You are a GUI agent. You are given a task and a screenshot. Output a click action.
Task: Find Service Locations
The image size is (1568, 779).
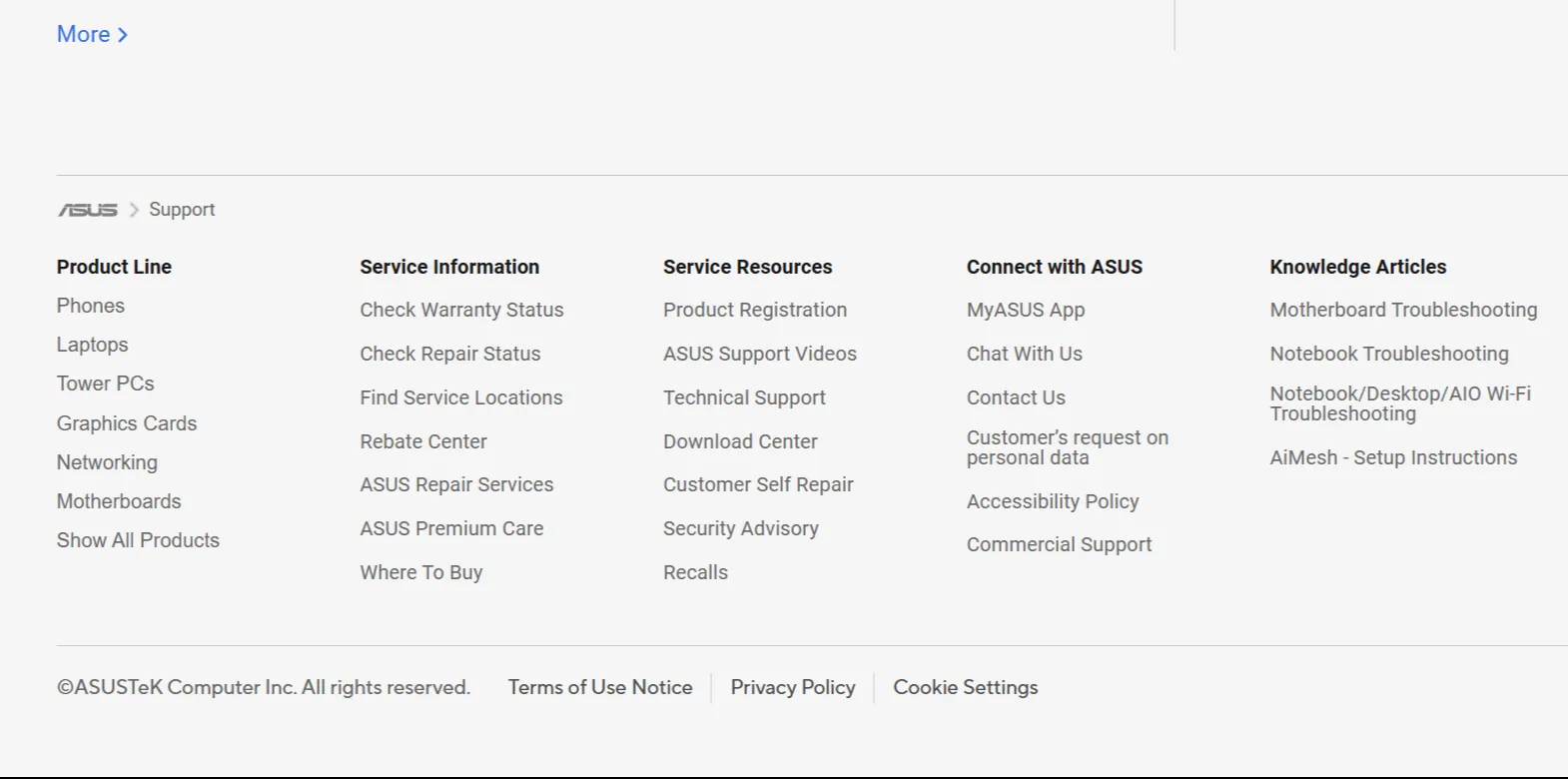coord(460,397)
